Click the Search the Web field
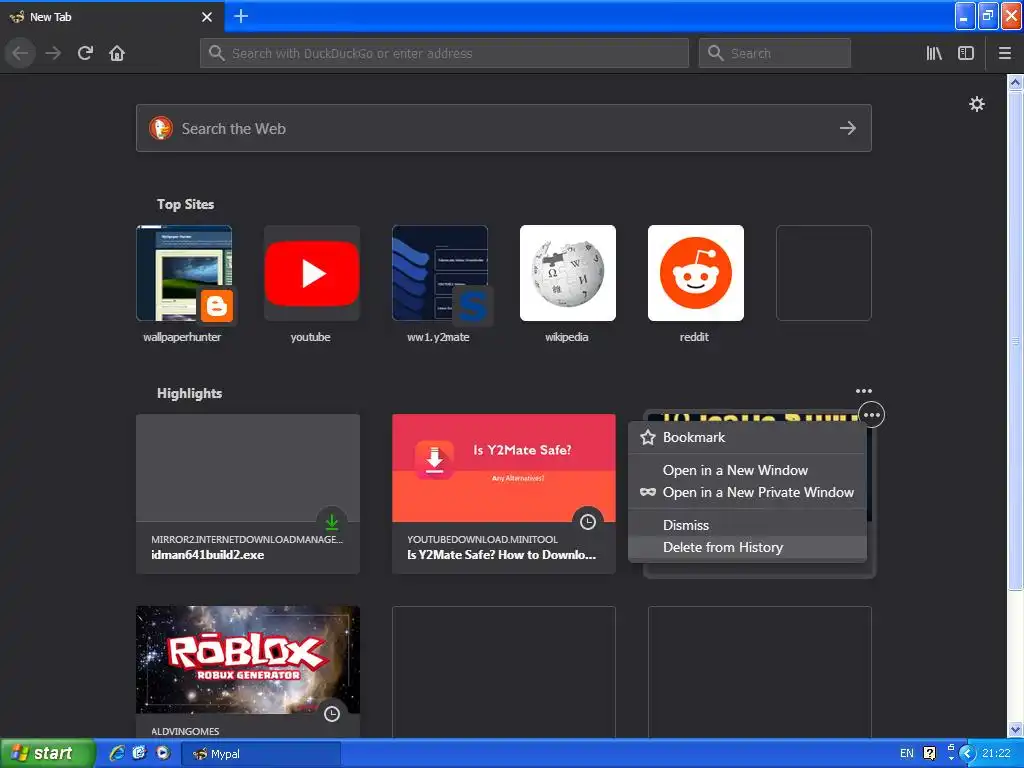The image size is (1024, 768). [504, 128]
